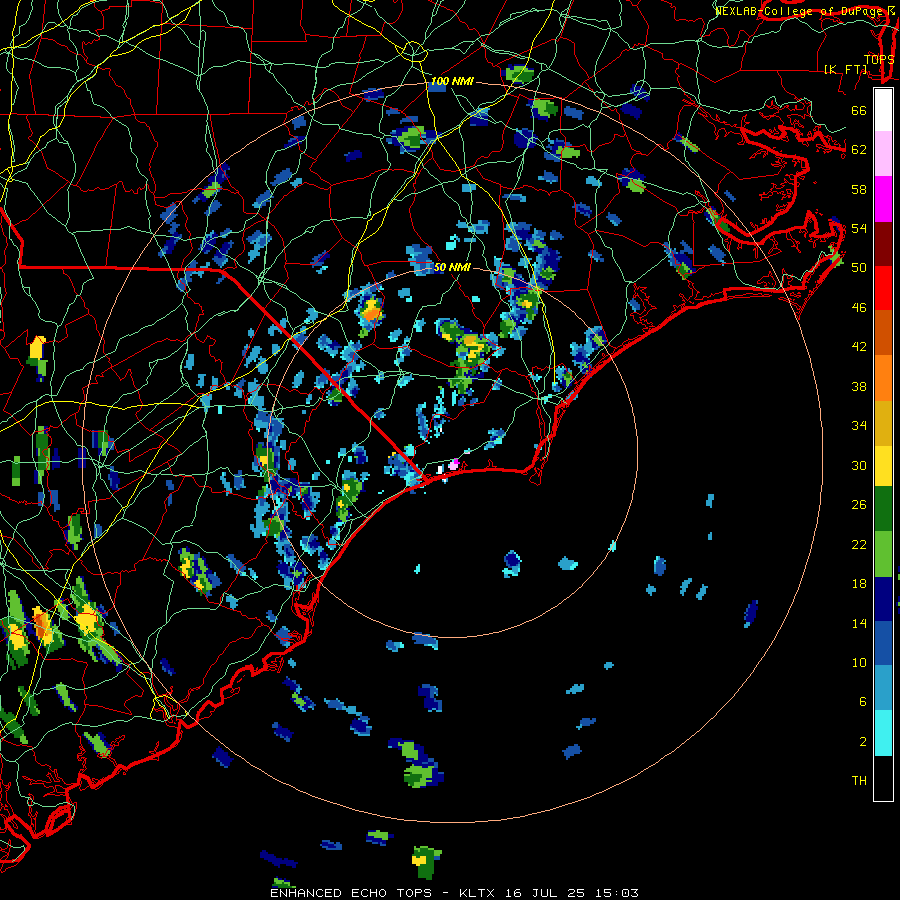Click the "10" legend value
Screen dimensions: 900x900
click(859, 662)
